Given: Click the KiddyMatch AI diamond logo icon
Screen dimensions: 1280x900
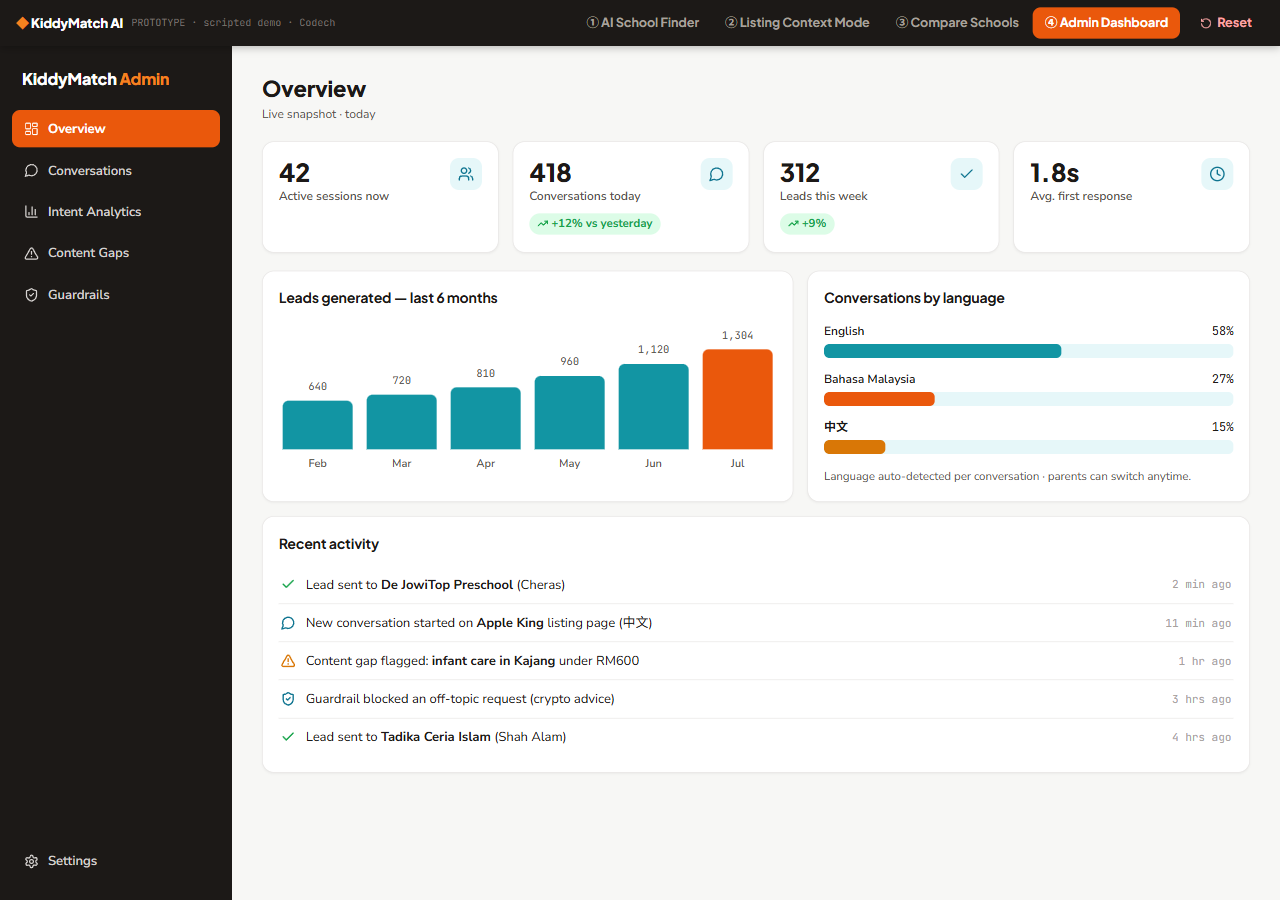Looking at the screenshot, I should coord(23,23).
